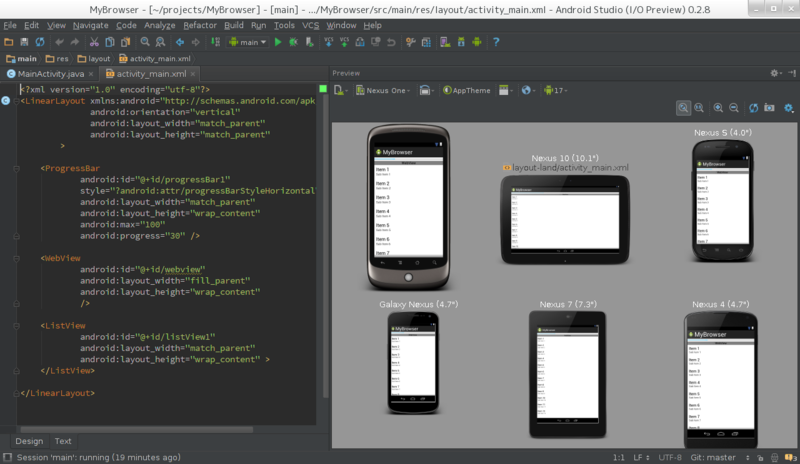800x464 pixels.
Task: Select the Nexus 10 landscape preview thumbnail
Action: pos(565,220)
